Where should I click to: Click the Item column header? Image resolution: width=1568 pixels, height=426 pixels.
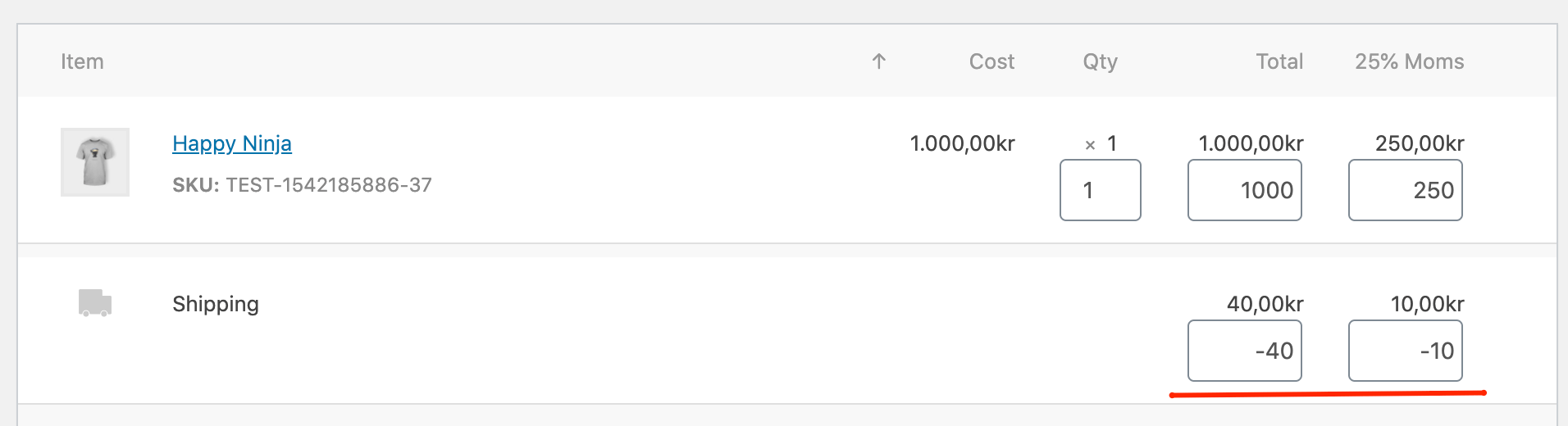(82, 61)
